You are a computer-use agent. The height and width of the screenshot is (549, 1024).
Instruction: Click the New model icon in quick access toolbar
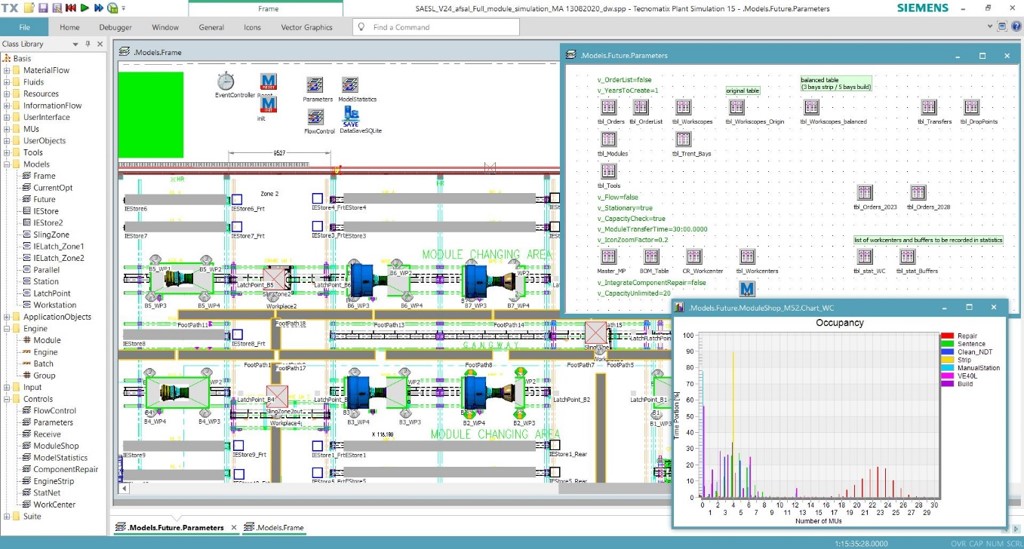point(29,8)
